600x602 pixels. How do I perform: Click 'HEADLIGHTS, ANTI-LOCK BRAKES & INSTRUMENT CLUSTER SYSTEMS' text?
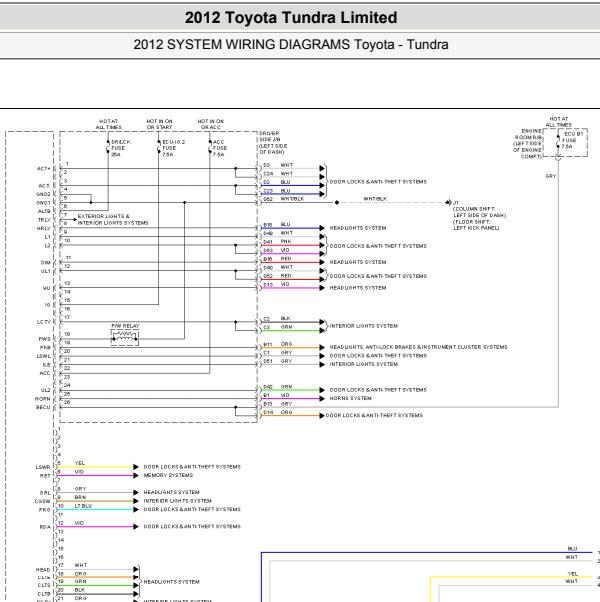[418, 347]
